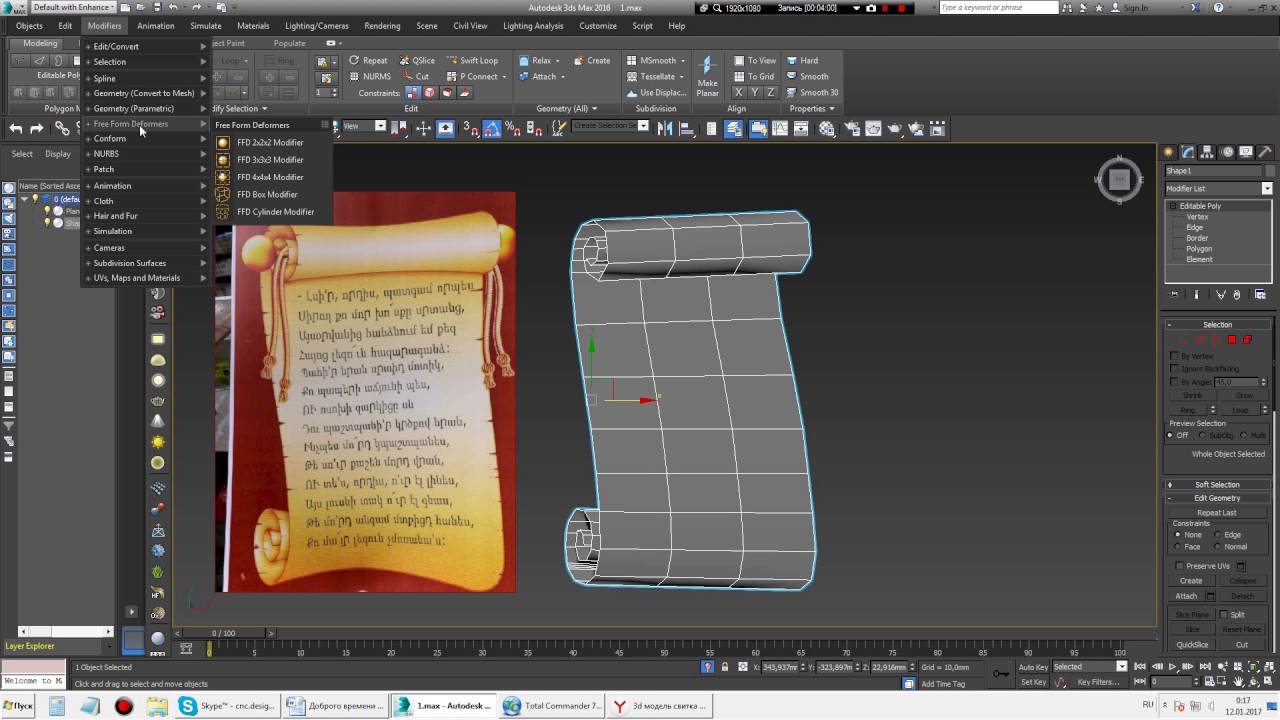
Task: Click the Shape1 object name field
Action: (1213, 171)
